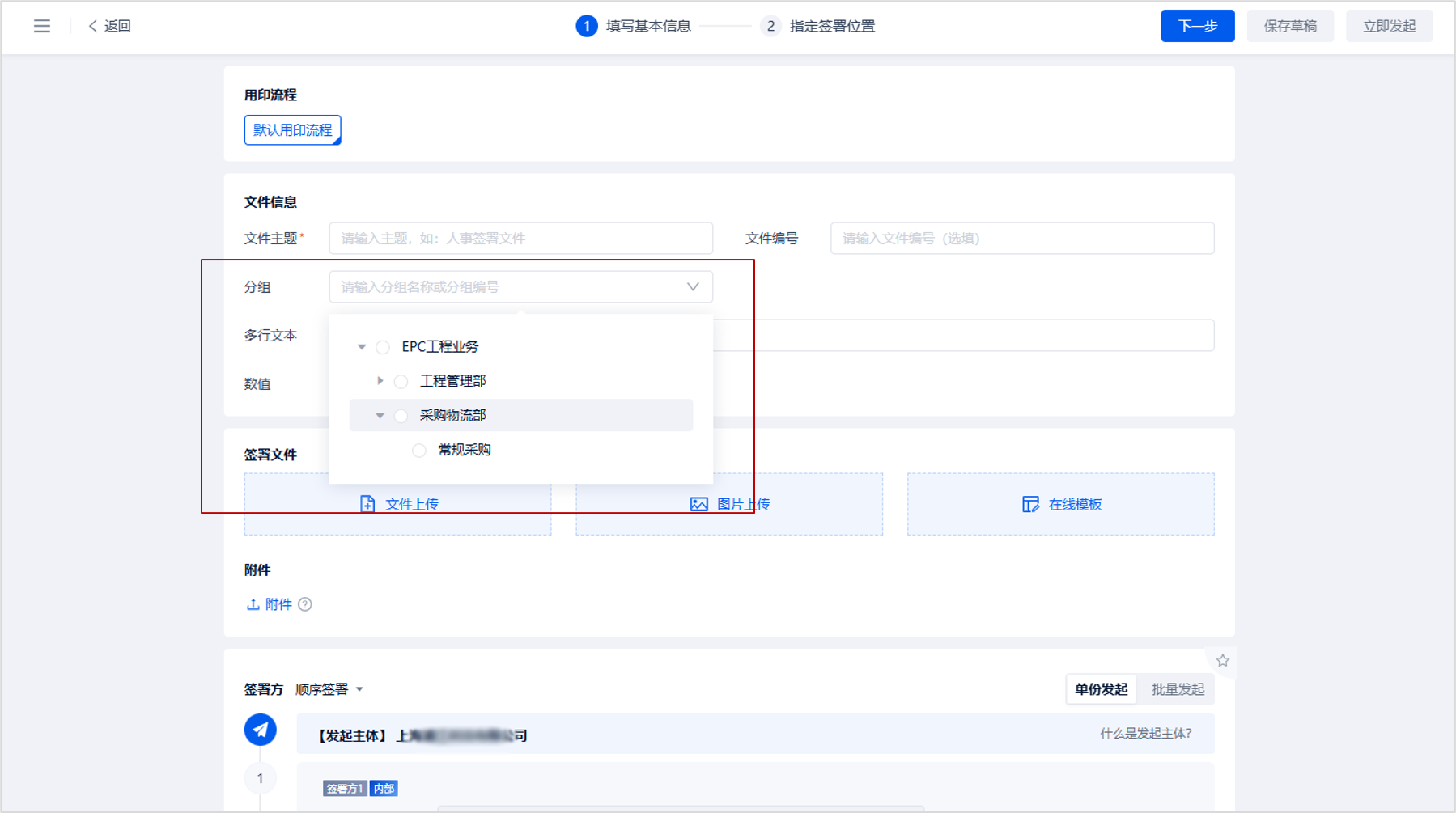The height and width of the screenshot is (813, 1456).
Task: Click the 下一步 button
Action: (x=1197, y=26)
